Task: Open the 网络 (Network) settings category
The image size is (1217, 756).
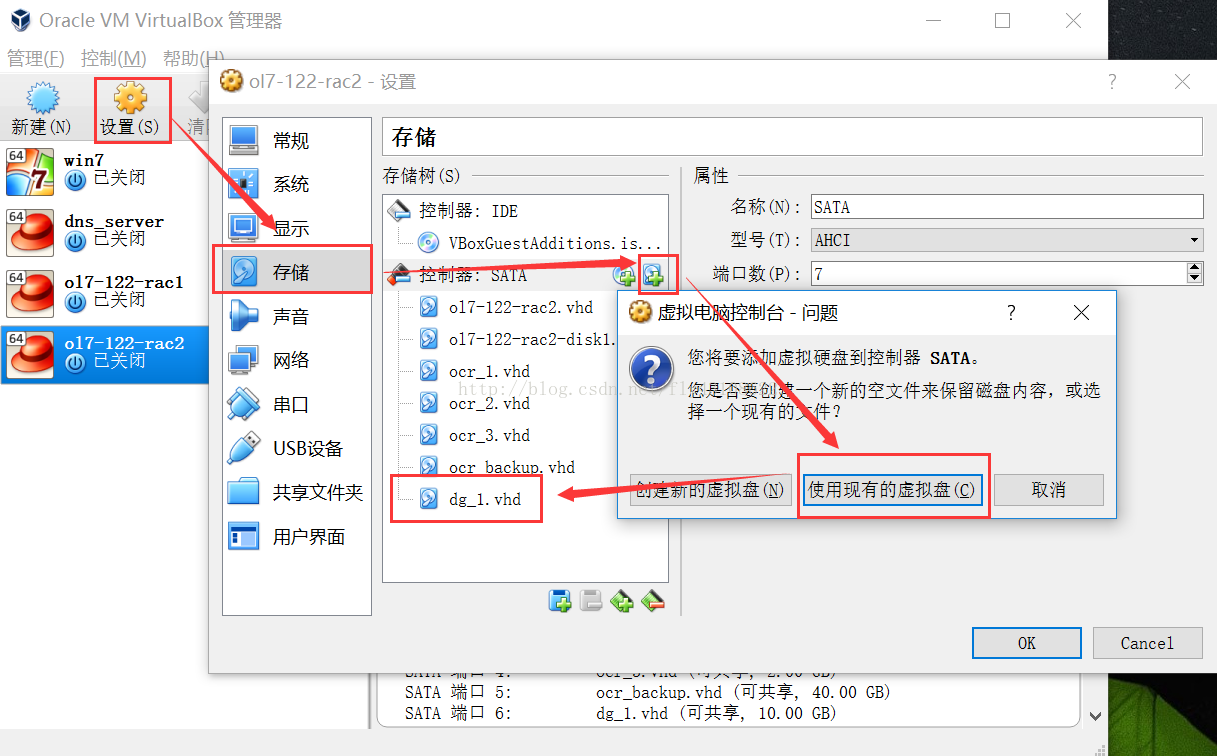Action: pos(296,360)
